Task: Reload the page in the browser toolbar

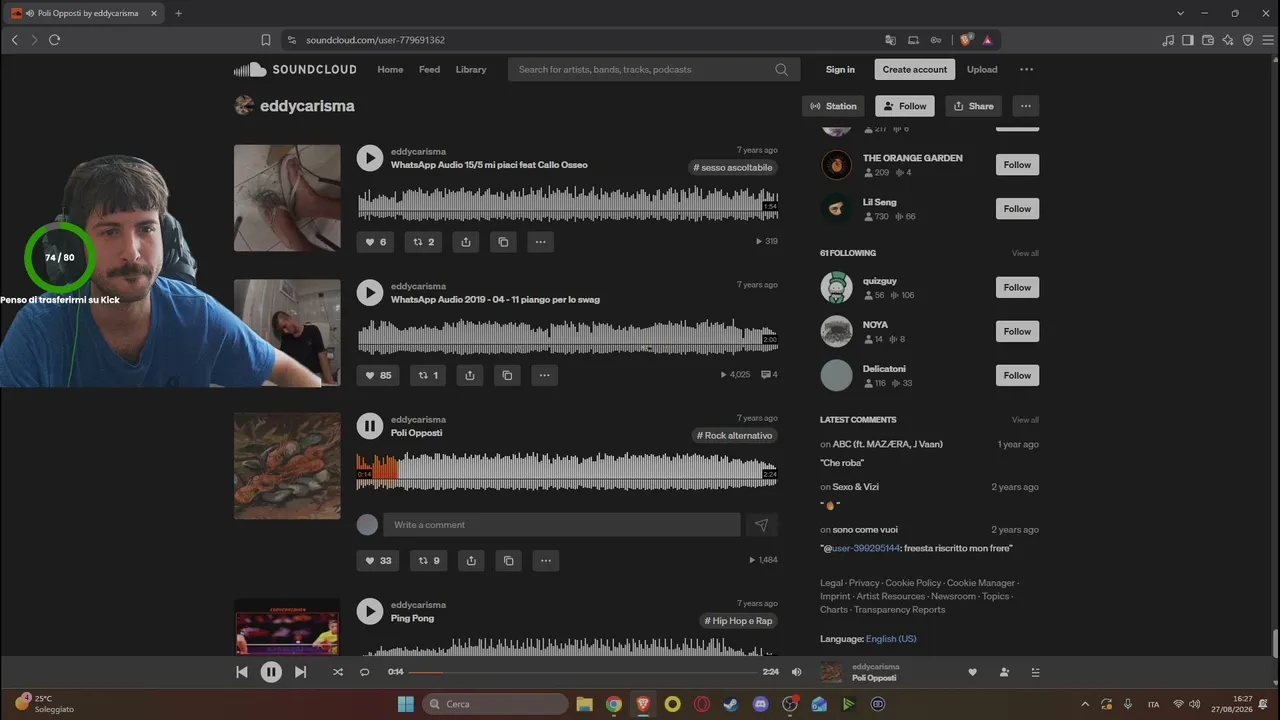Action: tap(54, 40)
